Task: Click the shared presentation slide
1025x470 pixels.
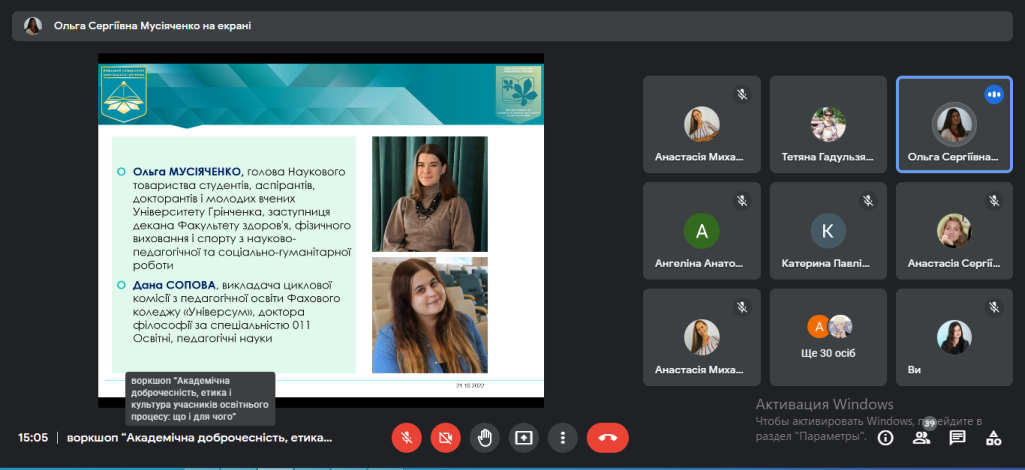Action: (x=320, y=230)
